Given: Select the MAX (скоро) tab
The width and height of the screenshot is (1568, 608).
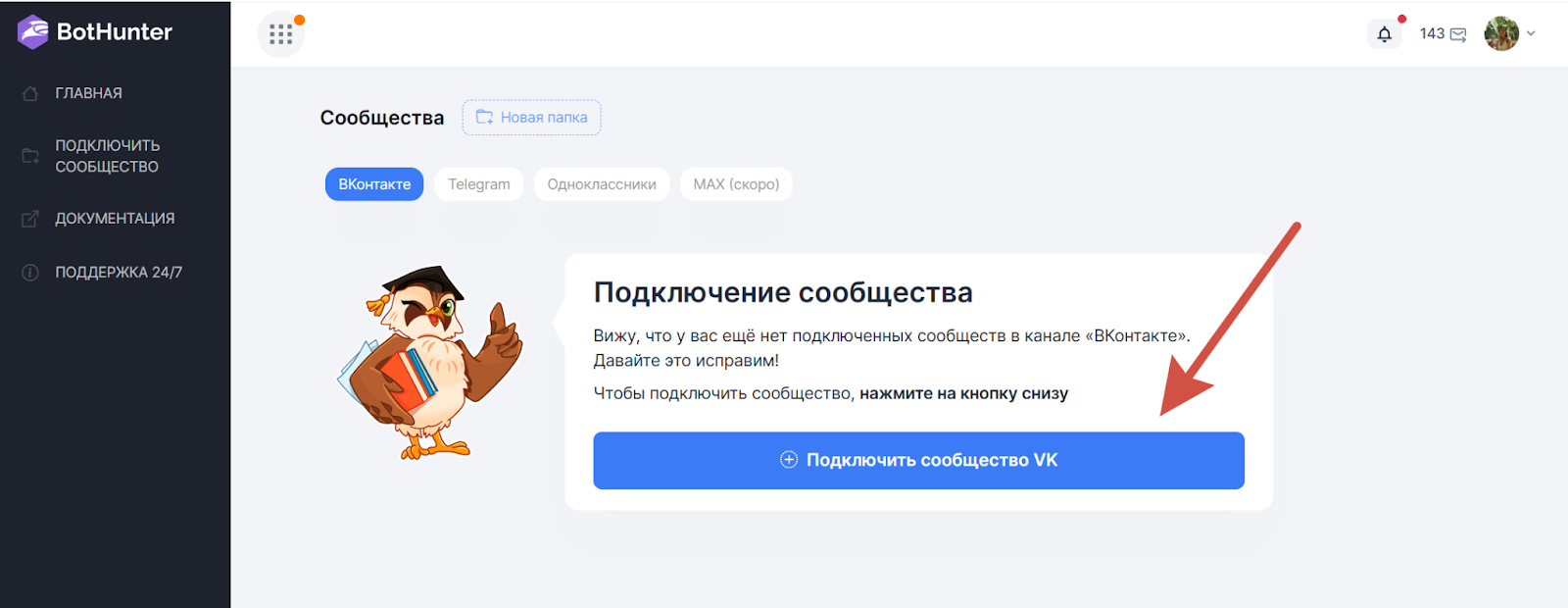Looking at the screenshot, I should click(736, 184).
